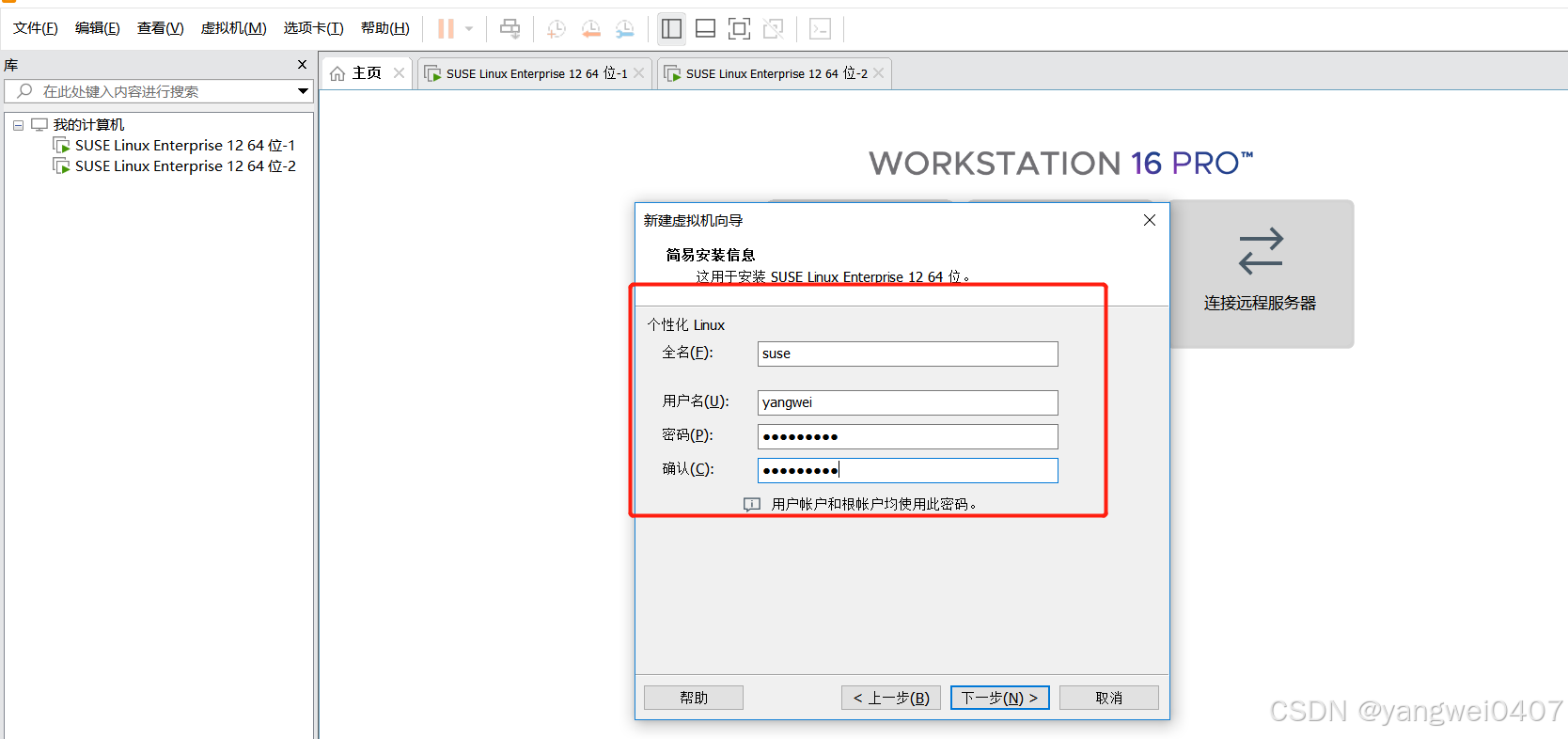
Task: Click the 密码 password field
Action: pyautogui.click(x=908, y=436)
